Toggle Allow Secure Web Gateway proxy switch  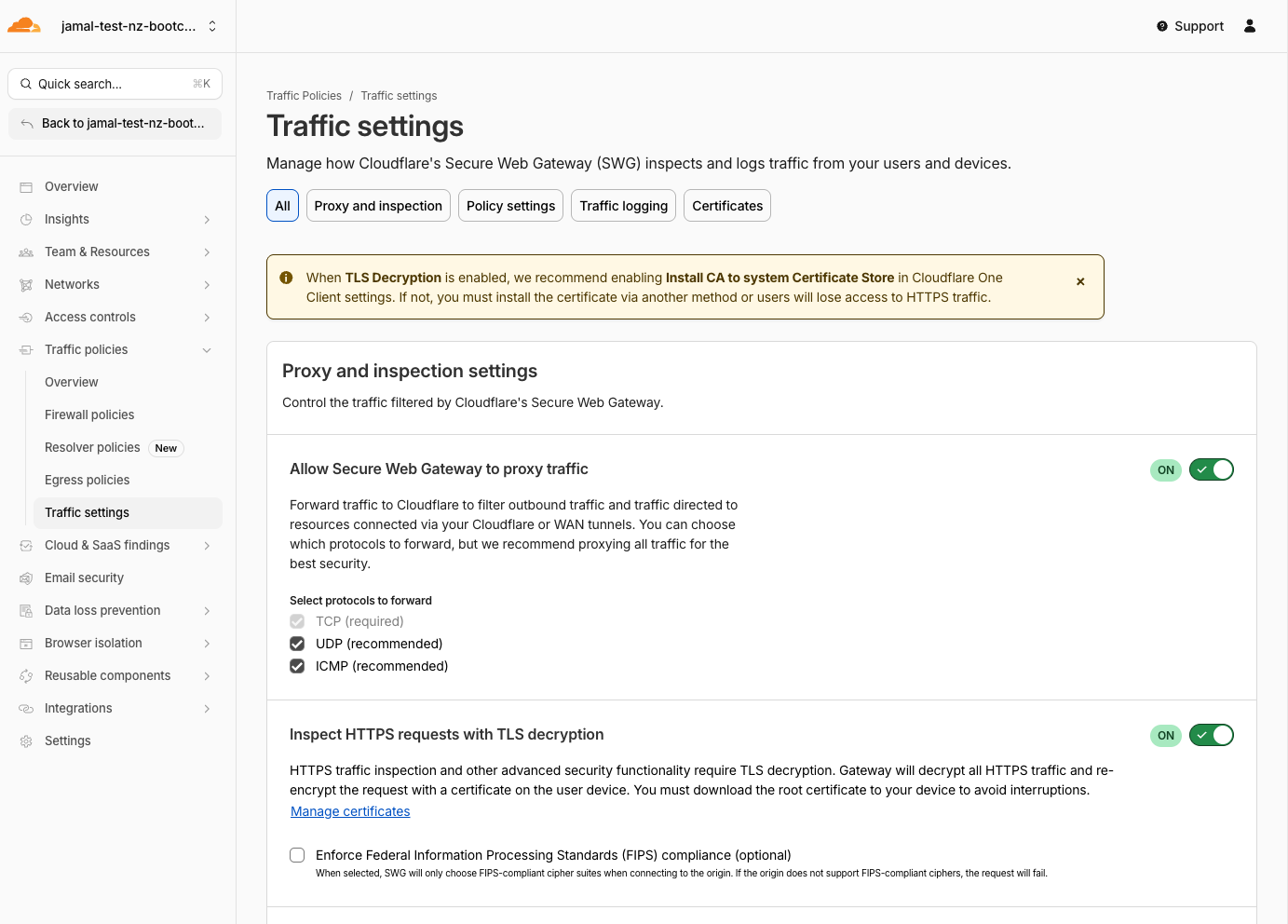1212,469
